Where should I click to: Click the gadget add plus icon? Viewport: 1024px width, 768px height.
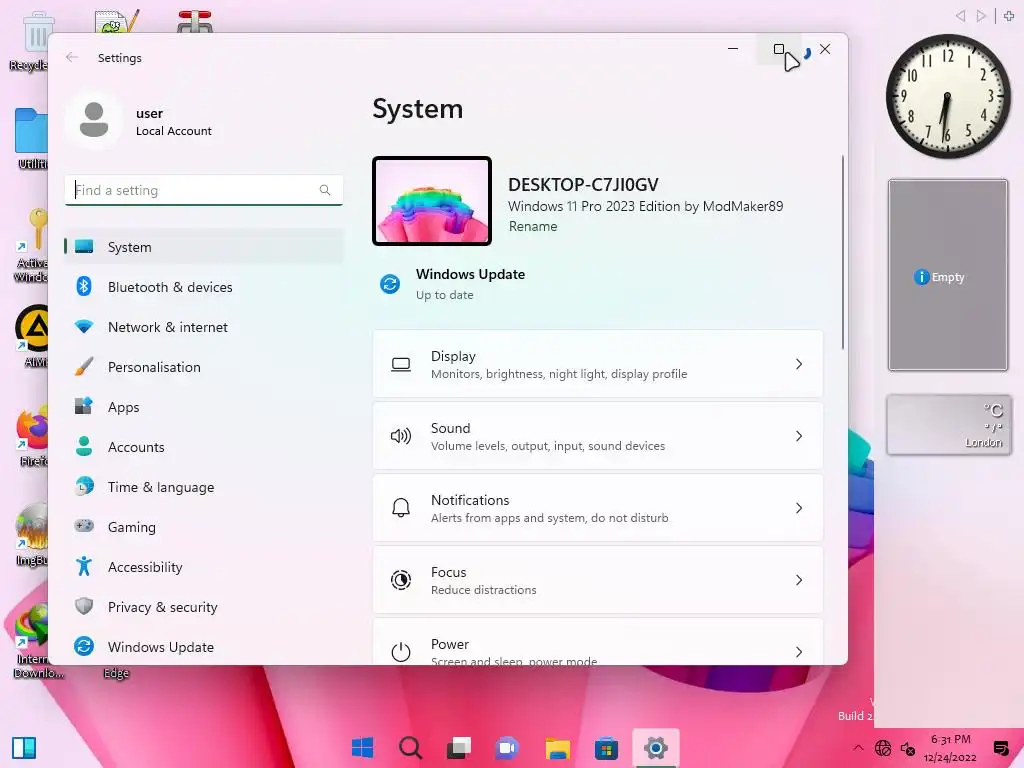click(1010, 16)
